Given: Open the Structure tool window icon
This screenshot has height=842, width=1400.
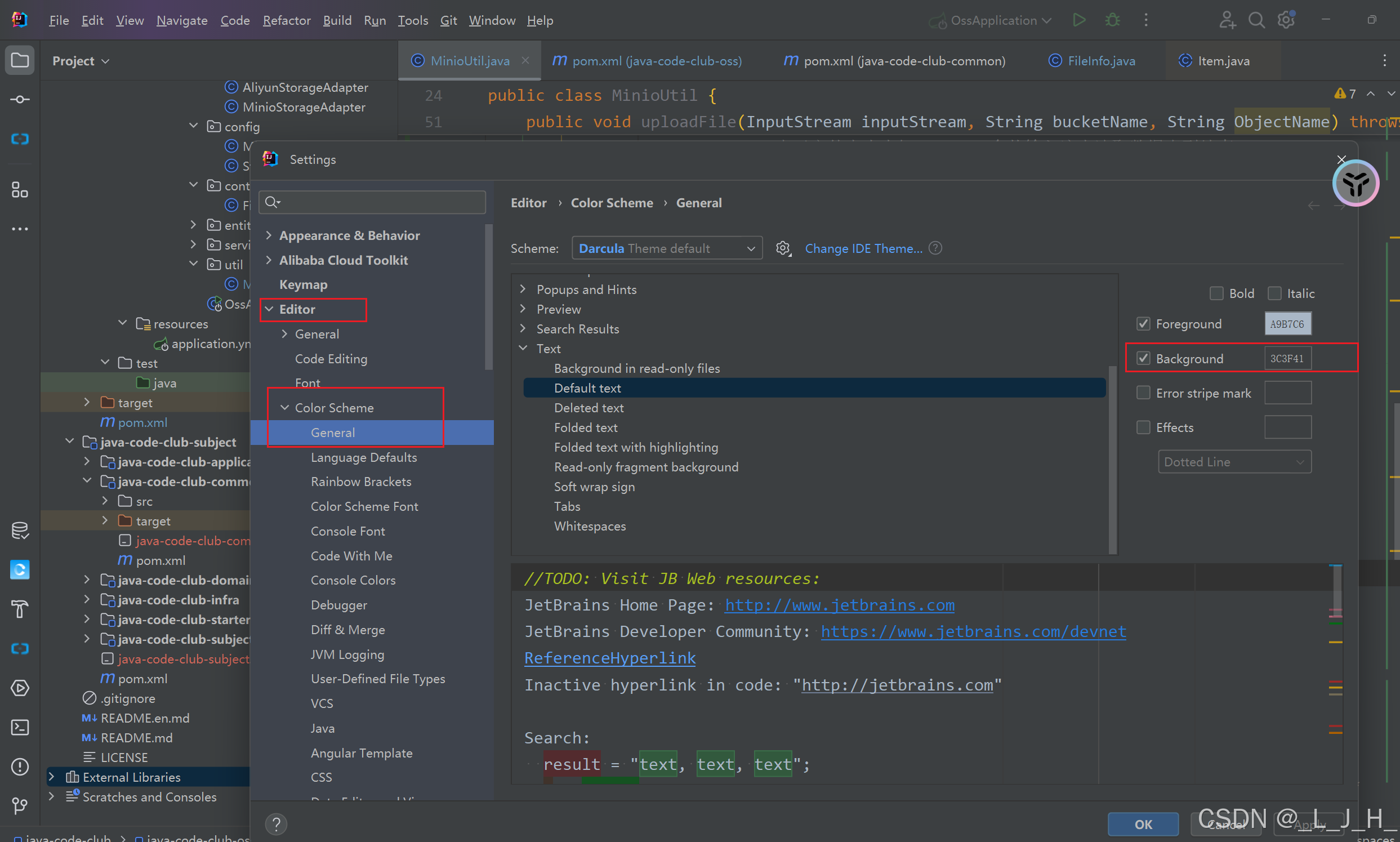Looking at the screenshot, I should pyautogui.click(x=20, y=190).
